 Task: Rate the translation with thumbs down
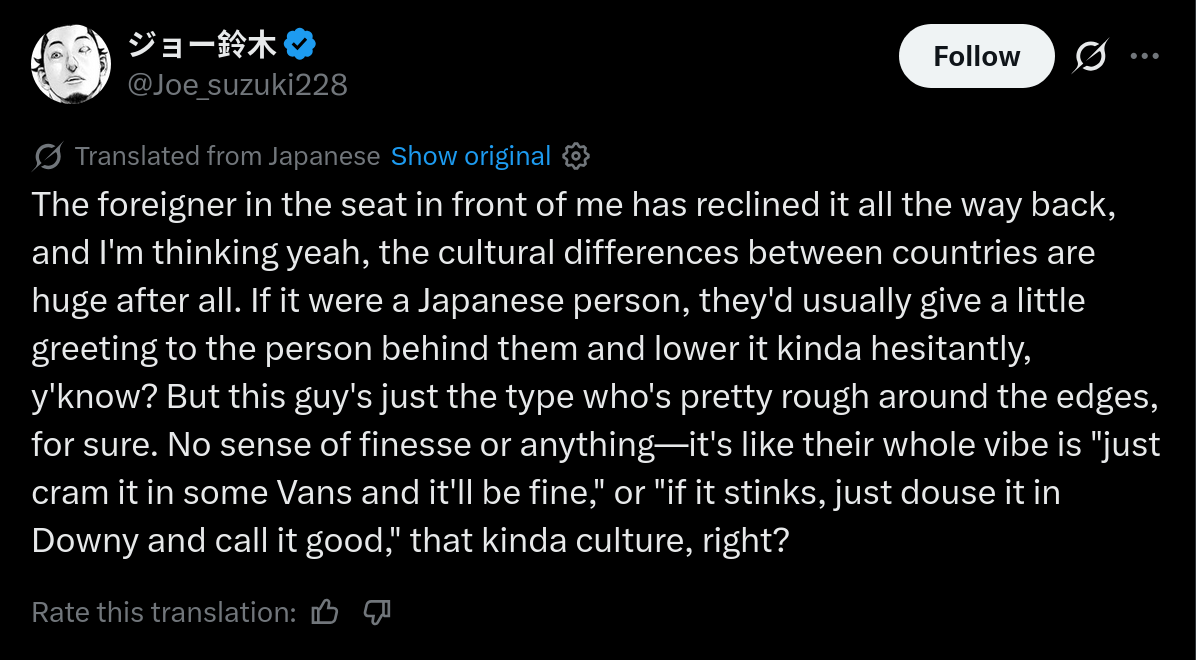pyautogui.click(x=376, y=612)
